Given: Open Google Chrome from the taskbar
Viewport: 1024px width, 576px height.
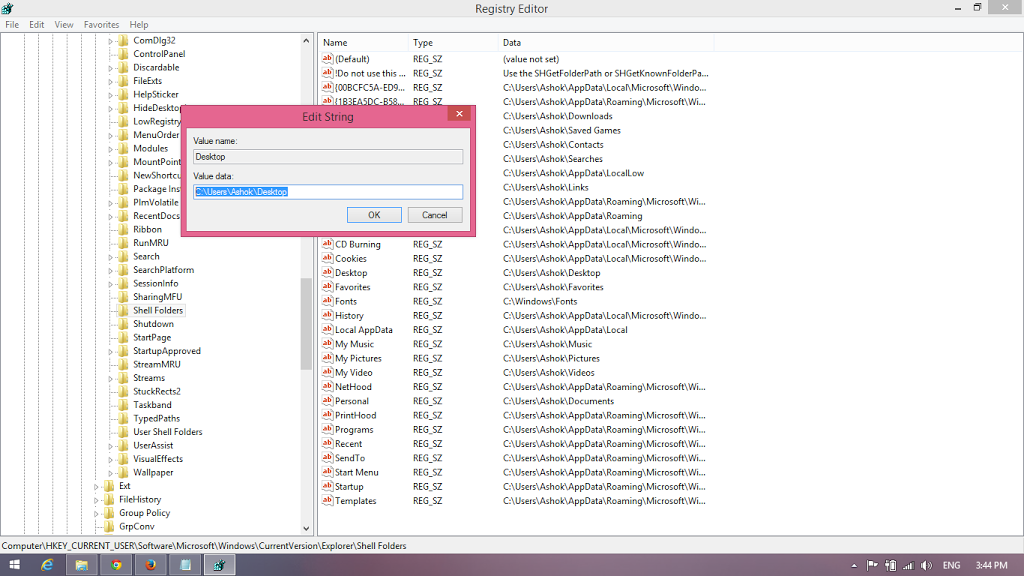Looking at the screenshot, I should 116,565.
